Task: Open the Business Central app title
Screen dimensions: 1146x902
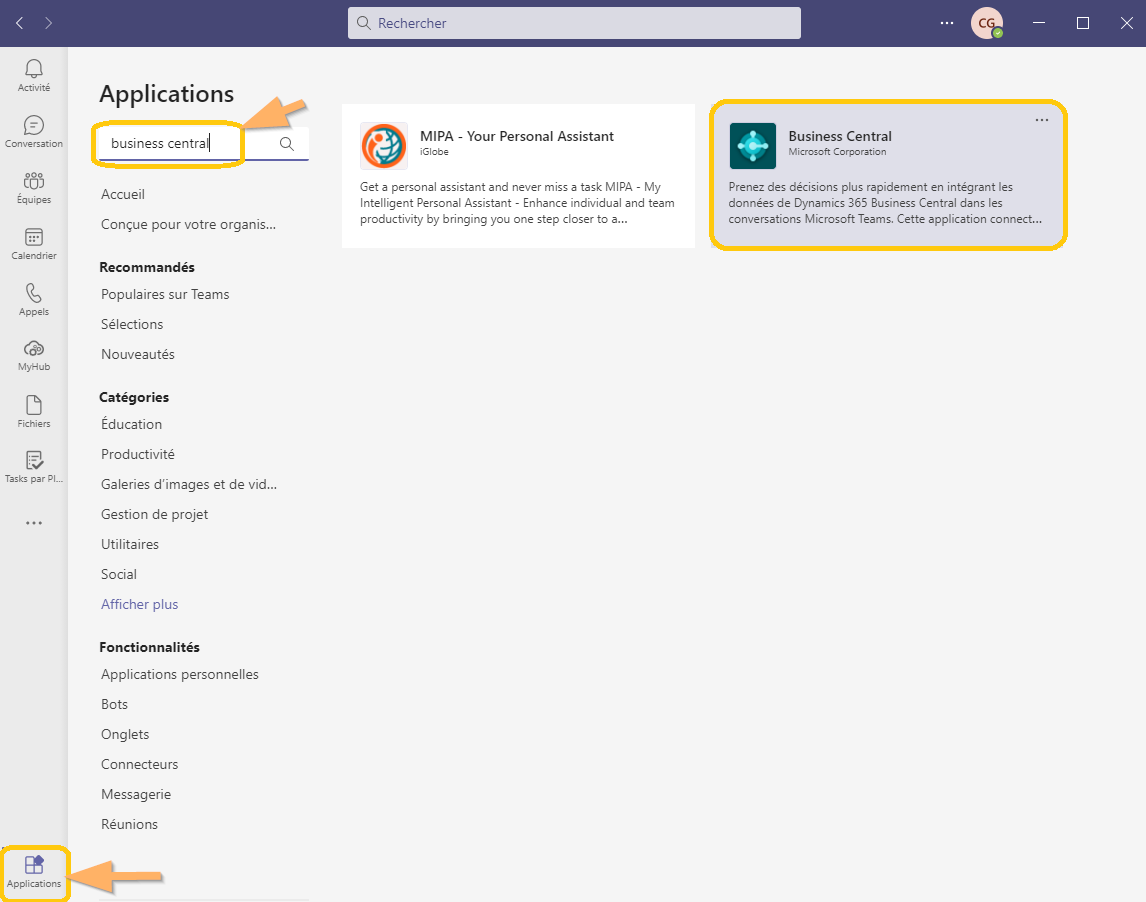Action: [x=840, y=137]
